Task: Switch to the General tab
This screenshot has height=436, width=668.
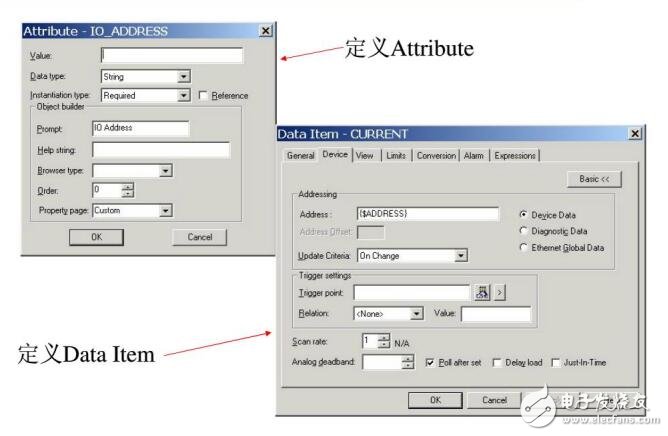Action: tap(300, 156)
